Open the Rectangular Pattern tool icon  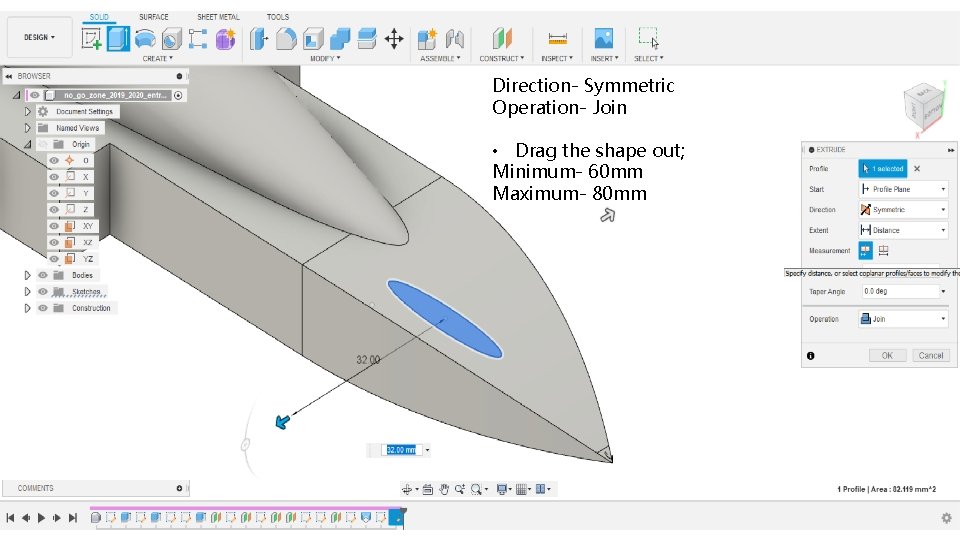click(198, 39)
